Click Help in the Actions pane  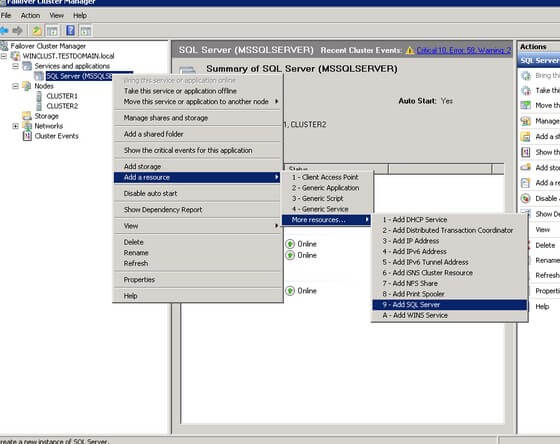tap(542, 306)
